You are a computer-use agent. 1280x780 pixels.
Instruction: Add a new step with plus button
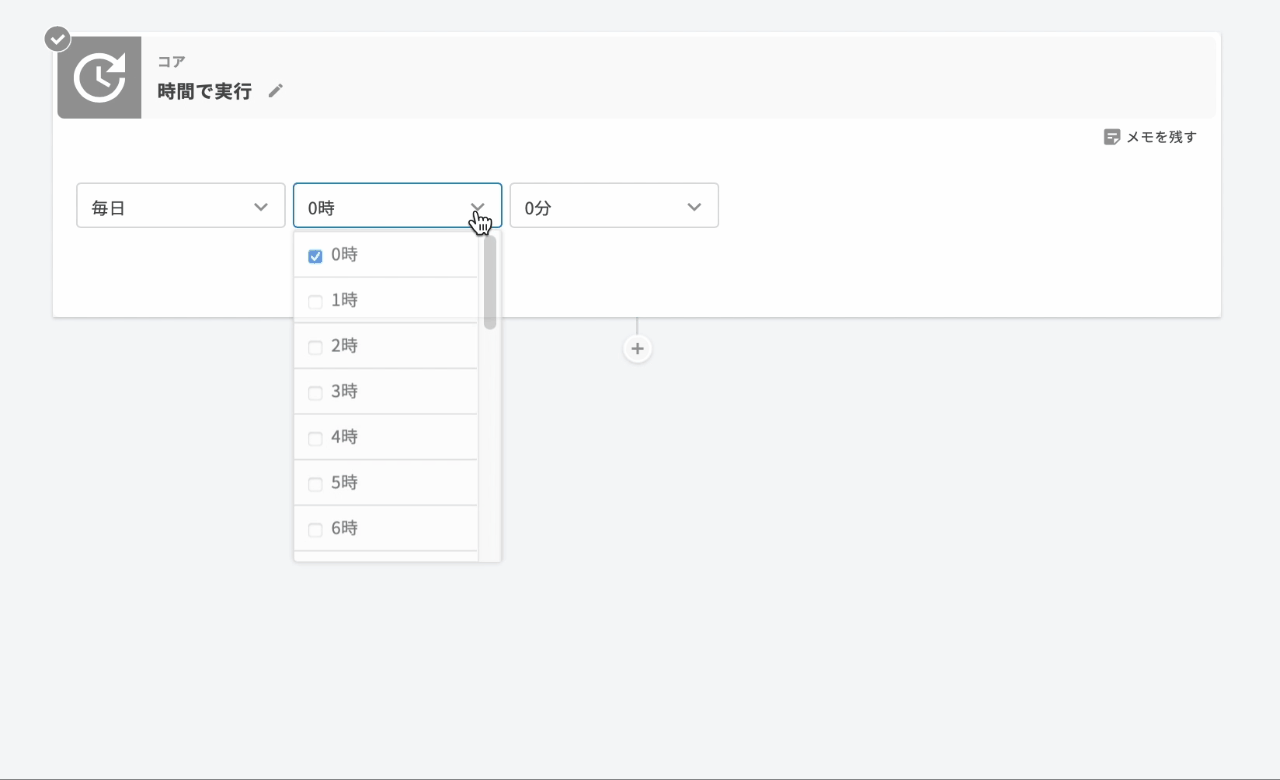(637, 349)
